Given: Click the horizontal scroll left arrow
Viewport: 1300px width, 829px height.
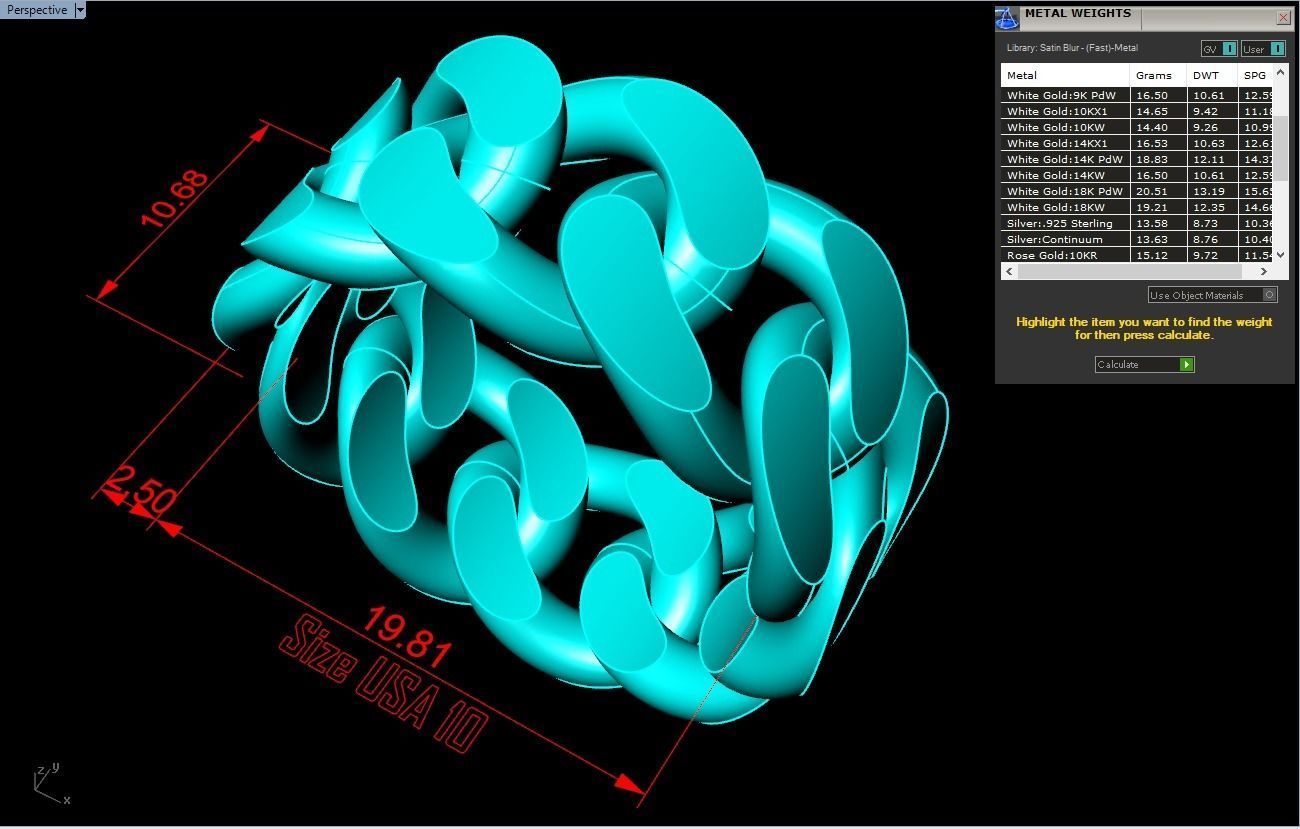Looking at the screenshot, I should (1009, 271).
